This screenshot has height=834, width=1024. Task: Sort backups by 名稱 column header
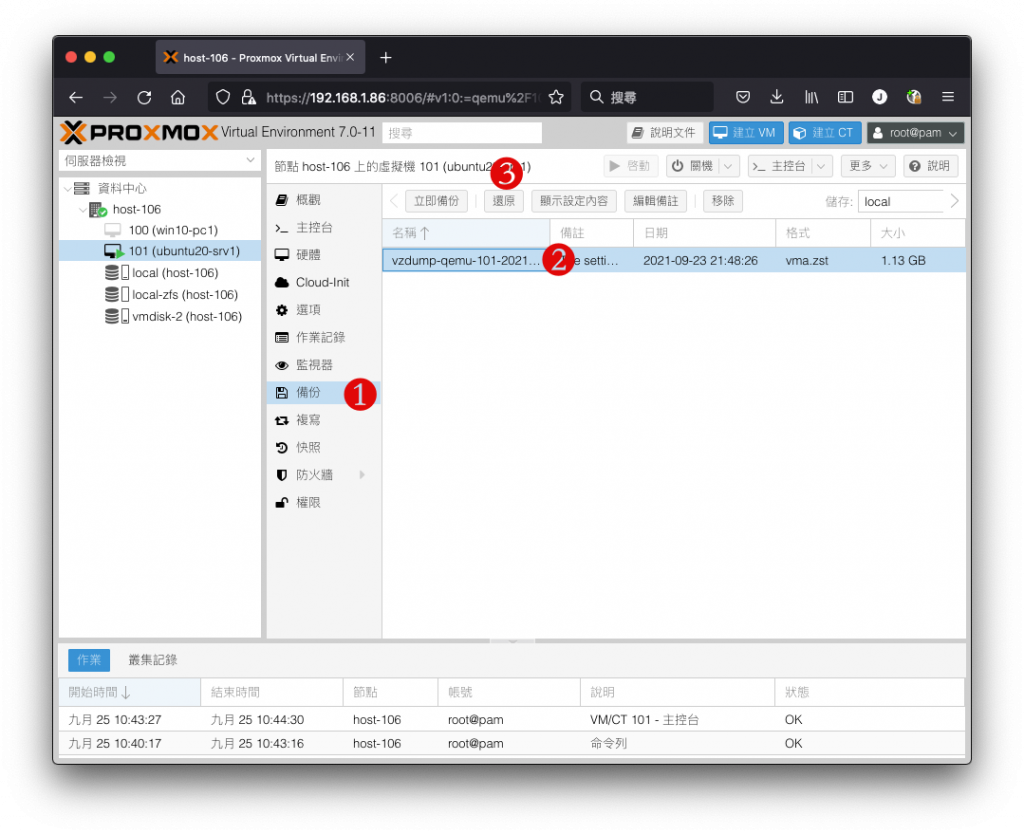[x=466, y=233]
